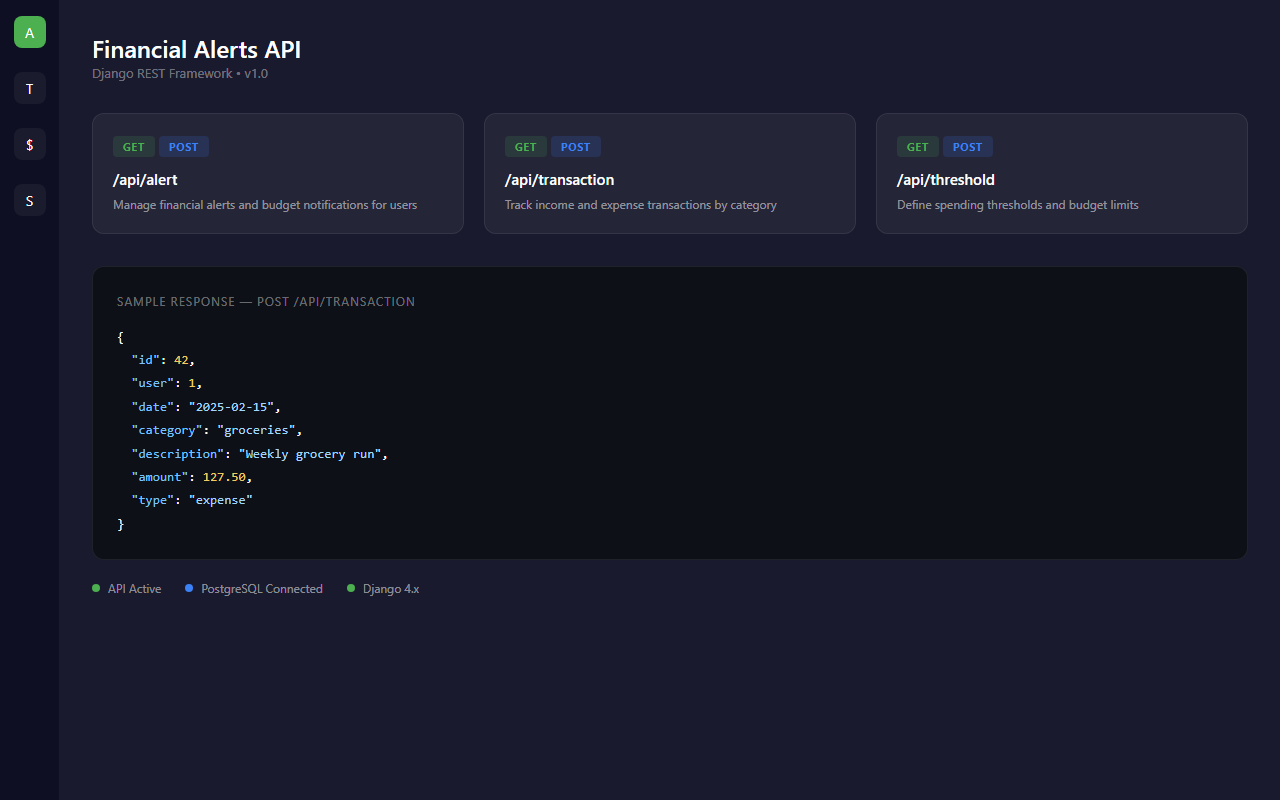Click the green dot next to API Active
Viewport: 1280px width, 800px height.
click(96, 588)
